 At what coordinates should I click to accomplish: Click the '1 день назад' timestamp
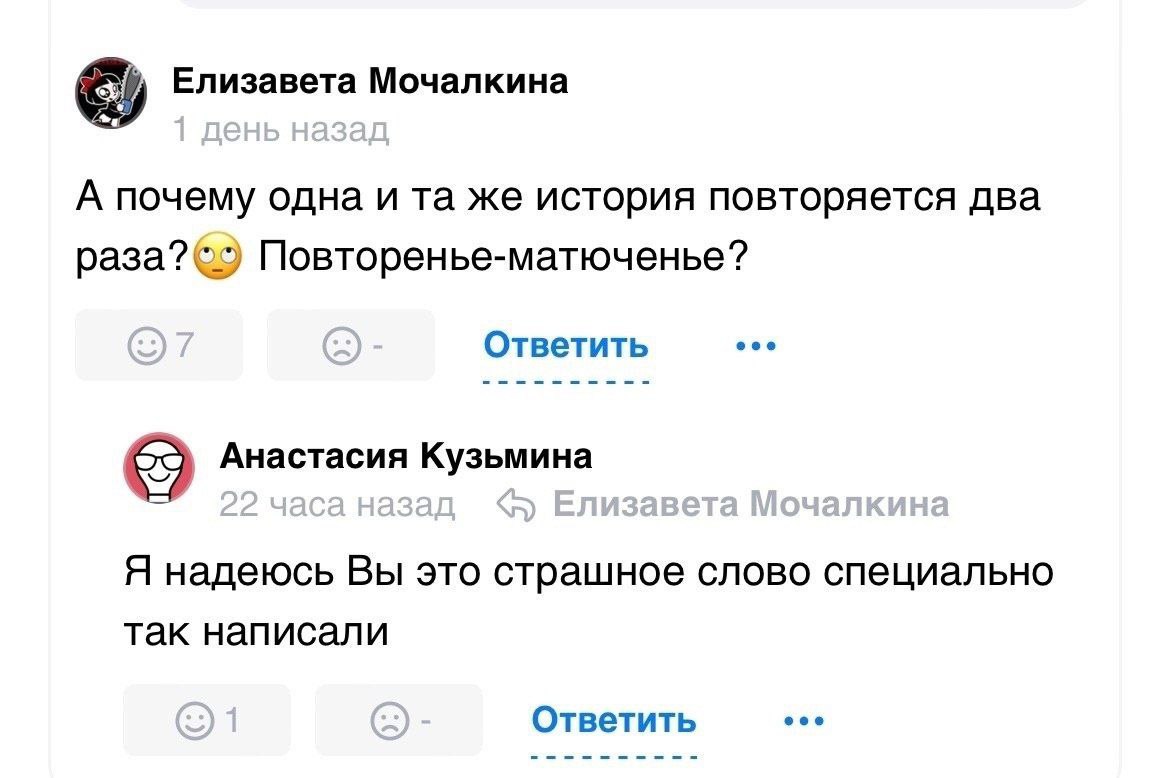tap(281, 130)
